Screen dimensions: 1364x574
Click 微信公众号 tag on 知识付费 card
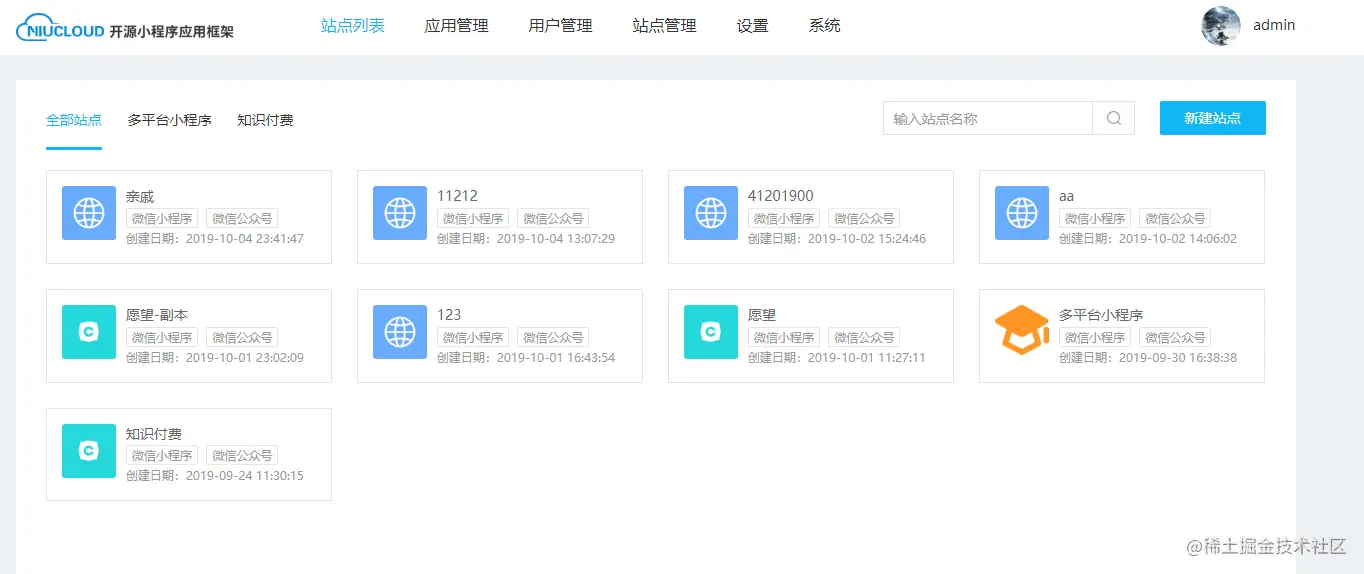coord(242,455)
